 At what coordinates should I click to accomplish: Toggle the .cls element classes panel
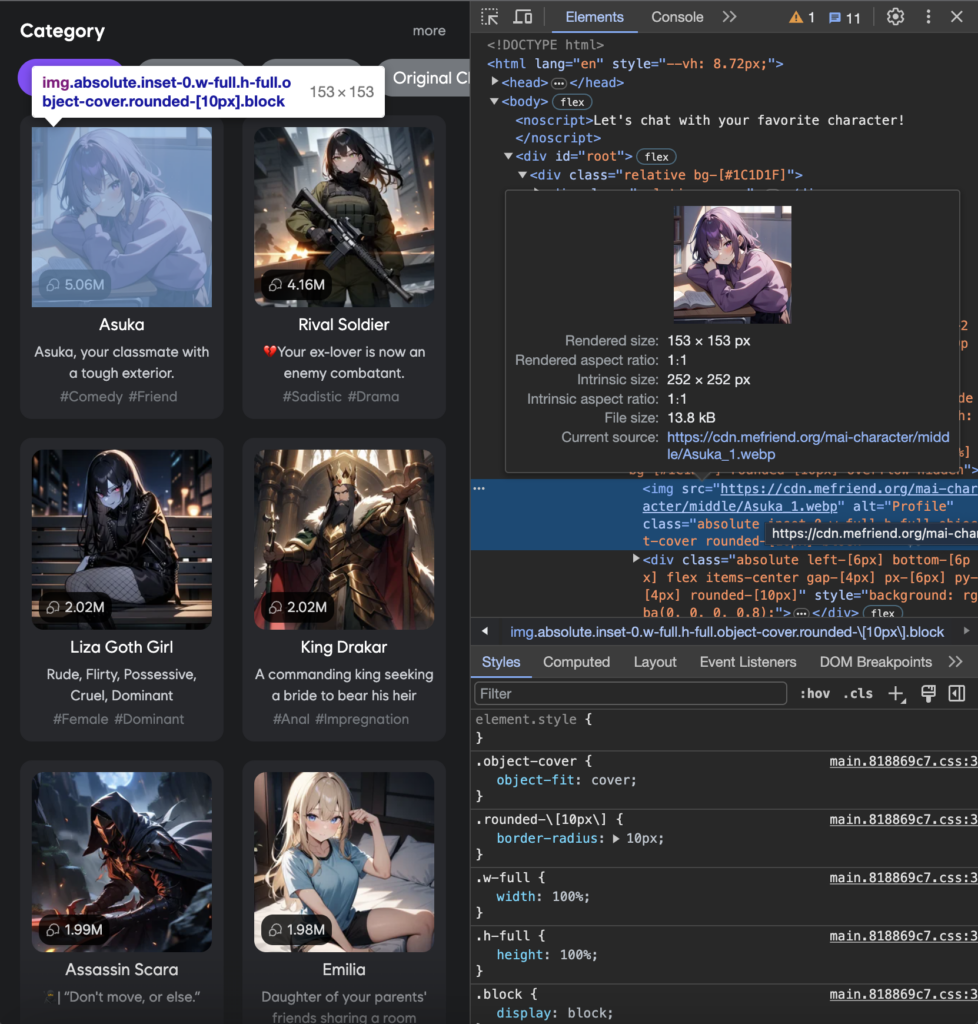tap(857, 694)
